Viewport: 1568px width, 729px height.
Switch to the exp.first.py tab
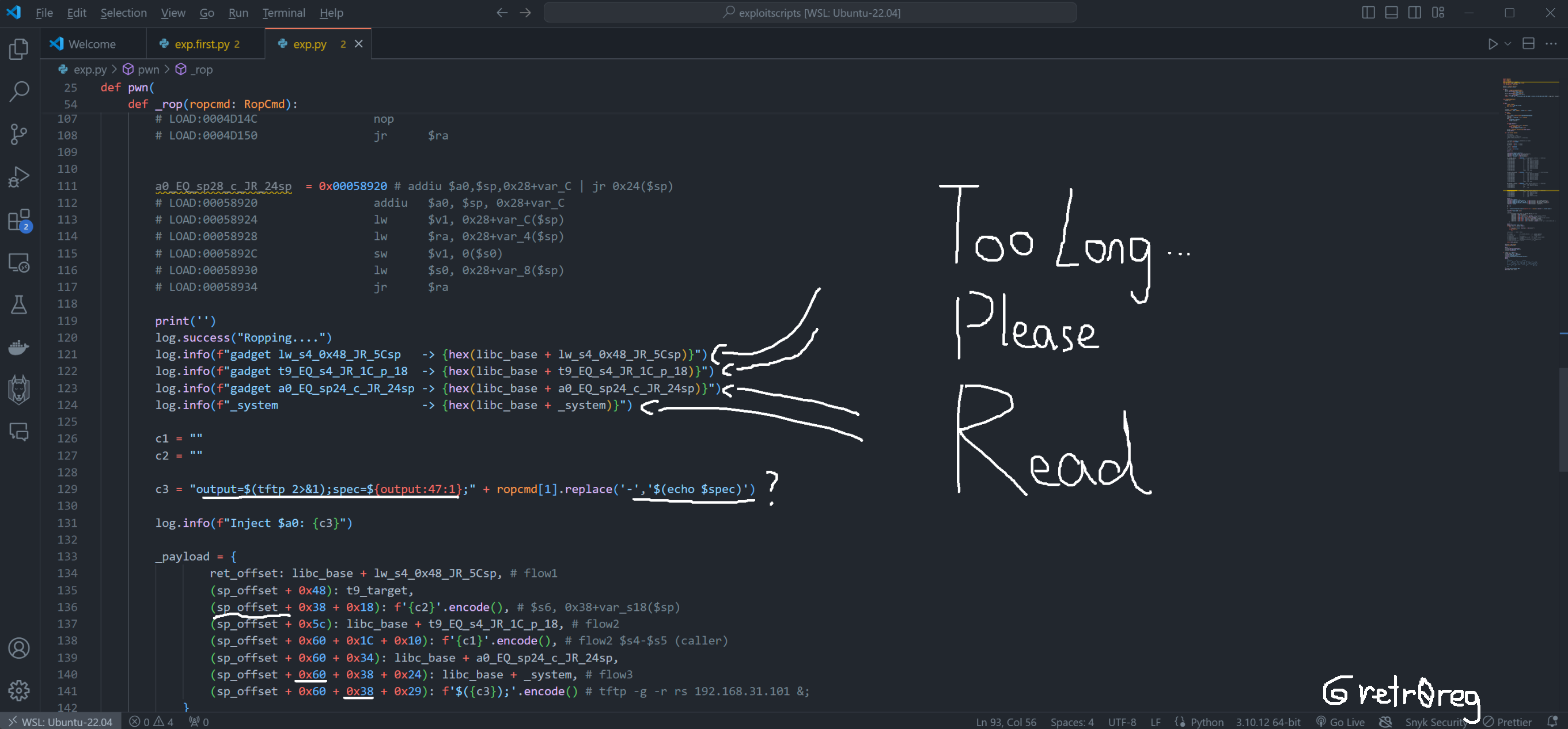coord(202,44)
